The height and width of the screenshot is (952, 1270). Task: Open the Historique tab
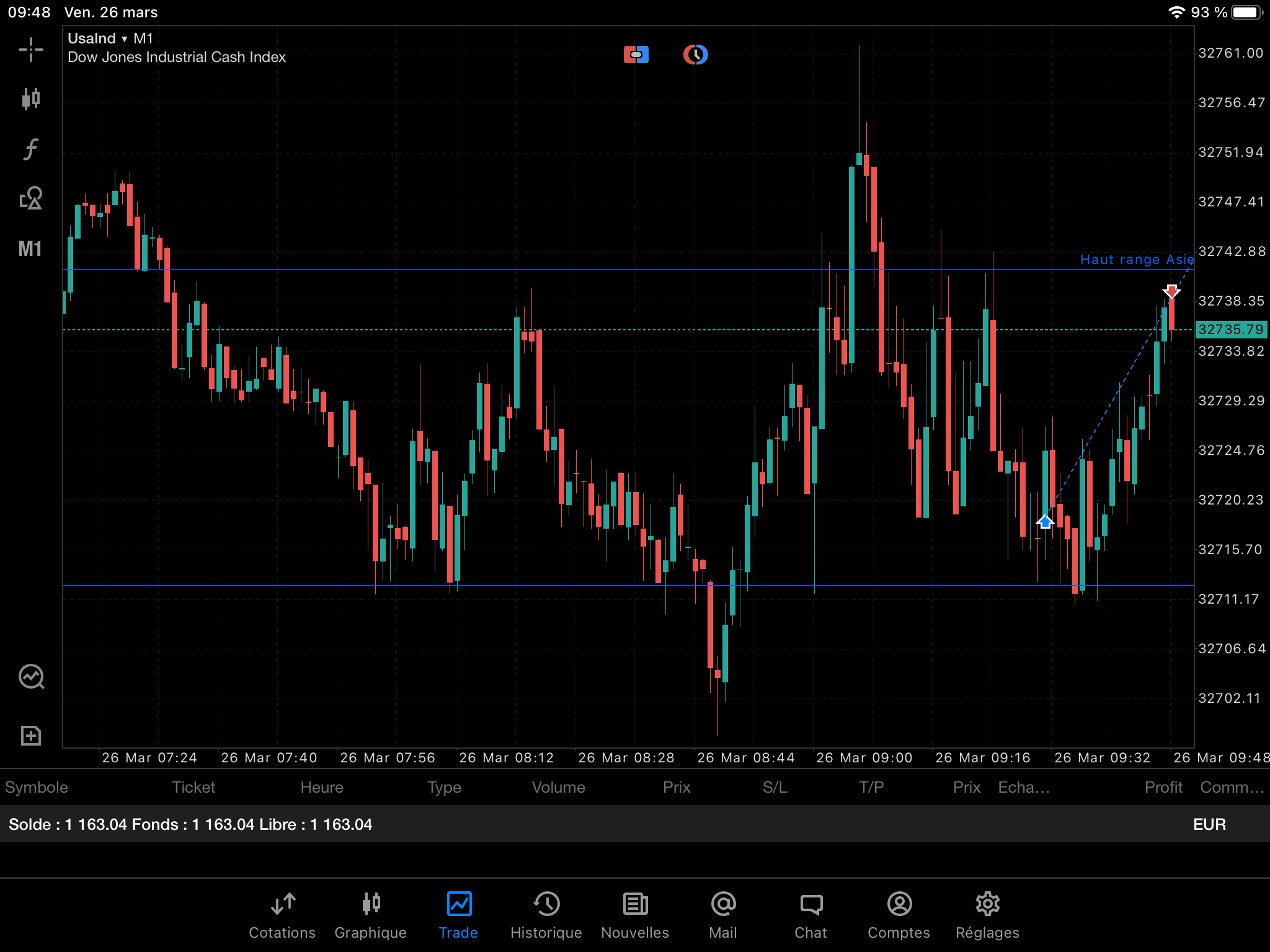(x=546, y=915)
